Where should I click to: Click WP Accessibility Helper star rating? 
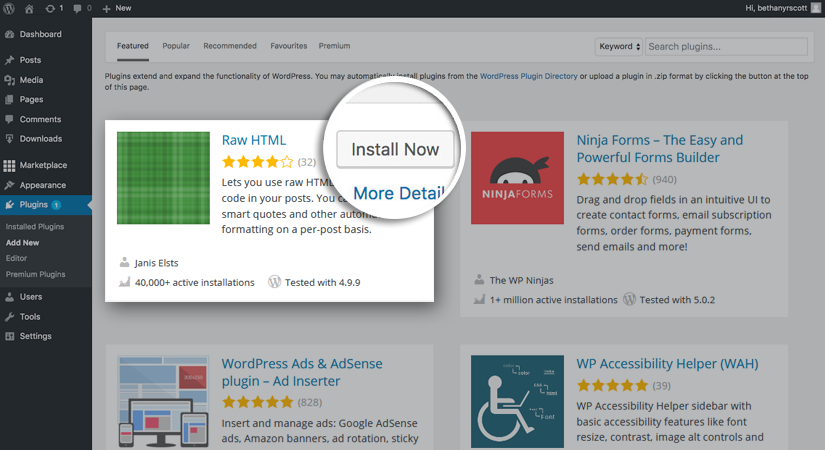[x=612, y=386]
